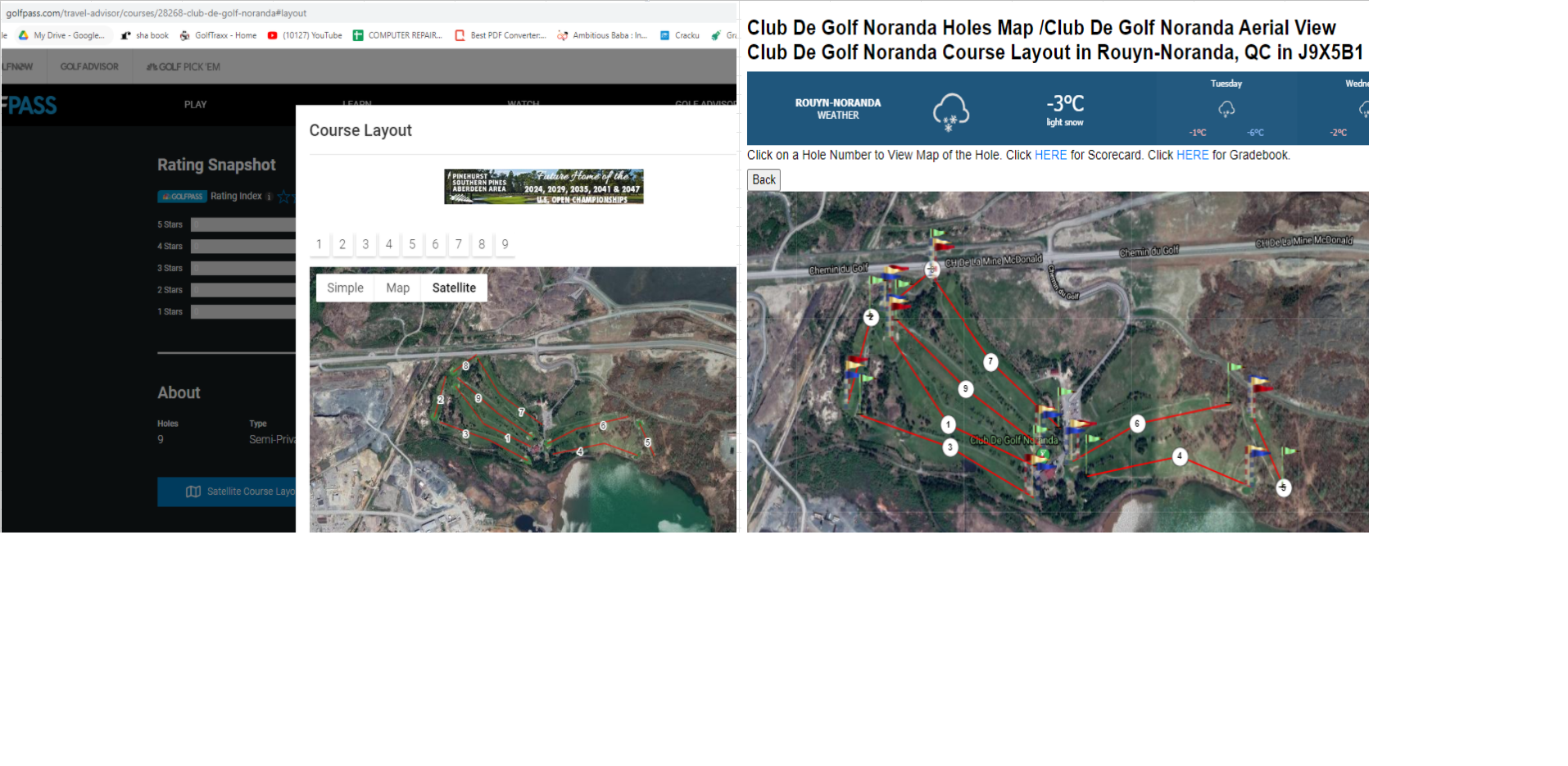The image size is (1568, 766).
Task: Select hole 2 in Course Layout
Action: (x=342, y=244)
